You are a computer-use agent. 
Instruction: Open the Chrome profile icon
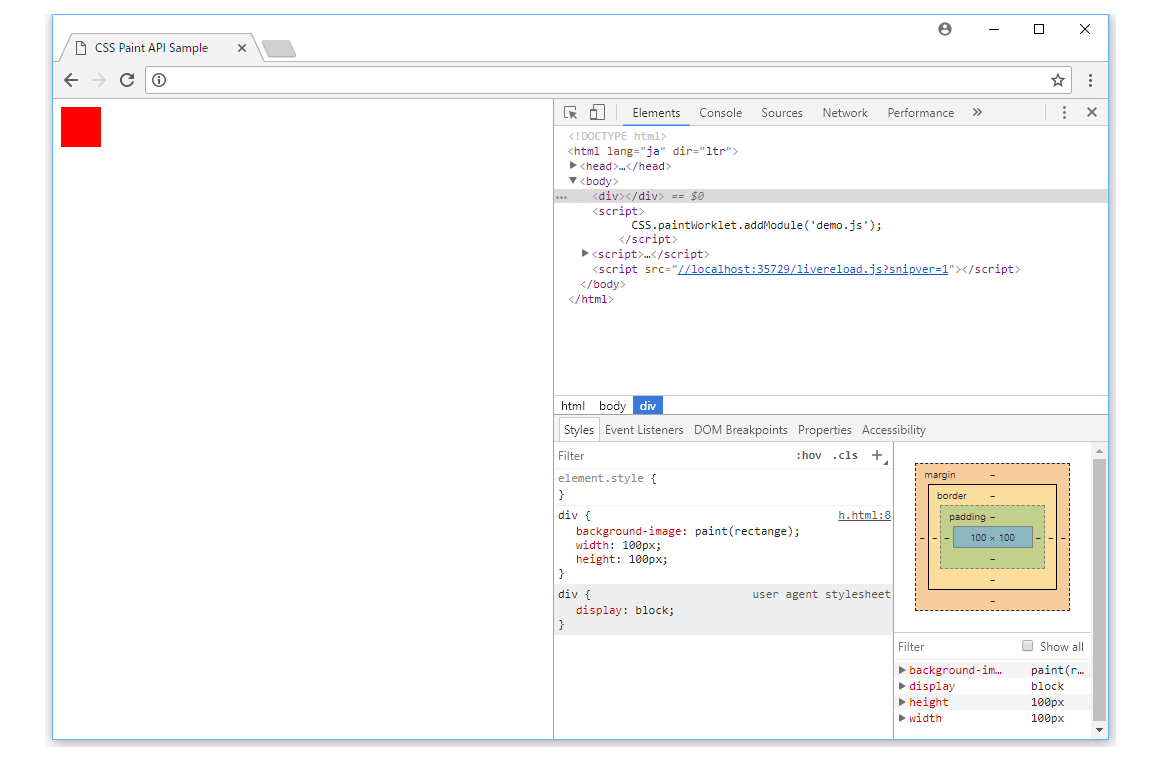(944, 29)
